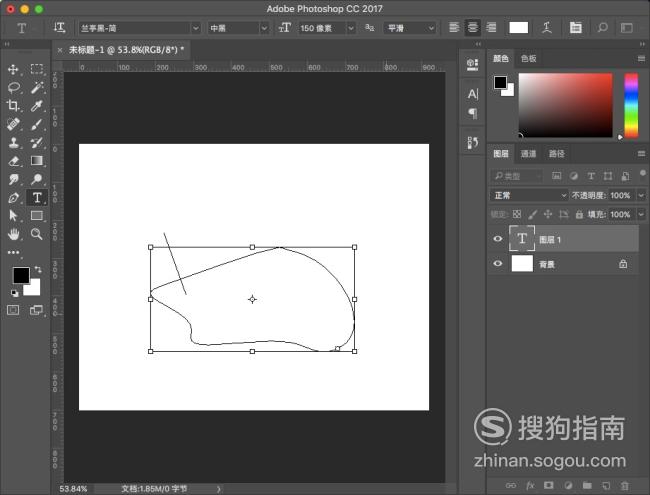Select the Move tool
The height and width of the screenshot is (495, 650).
[x=13, y=69]
